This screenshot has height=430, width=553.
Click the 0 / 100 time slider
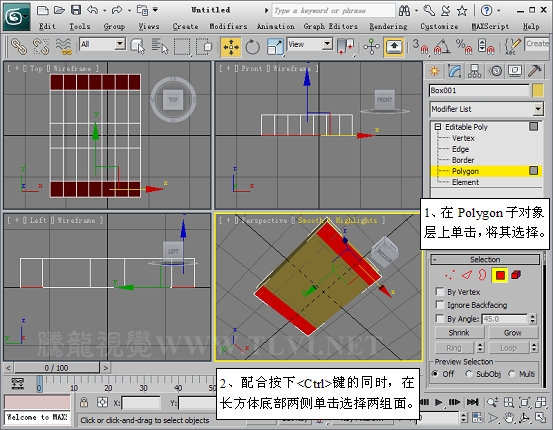point(56,368)
